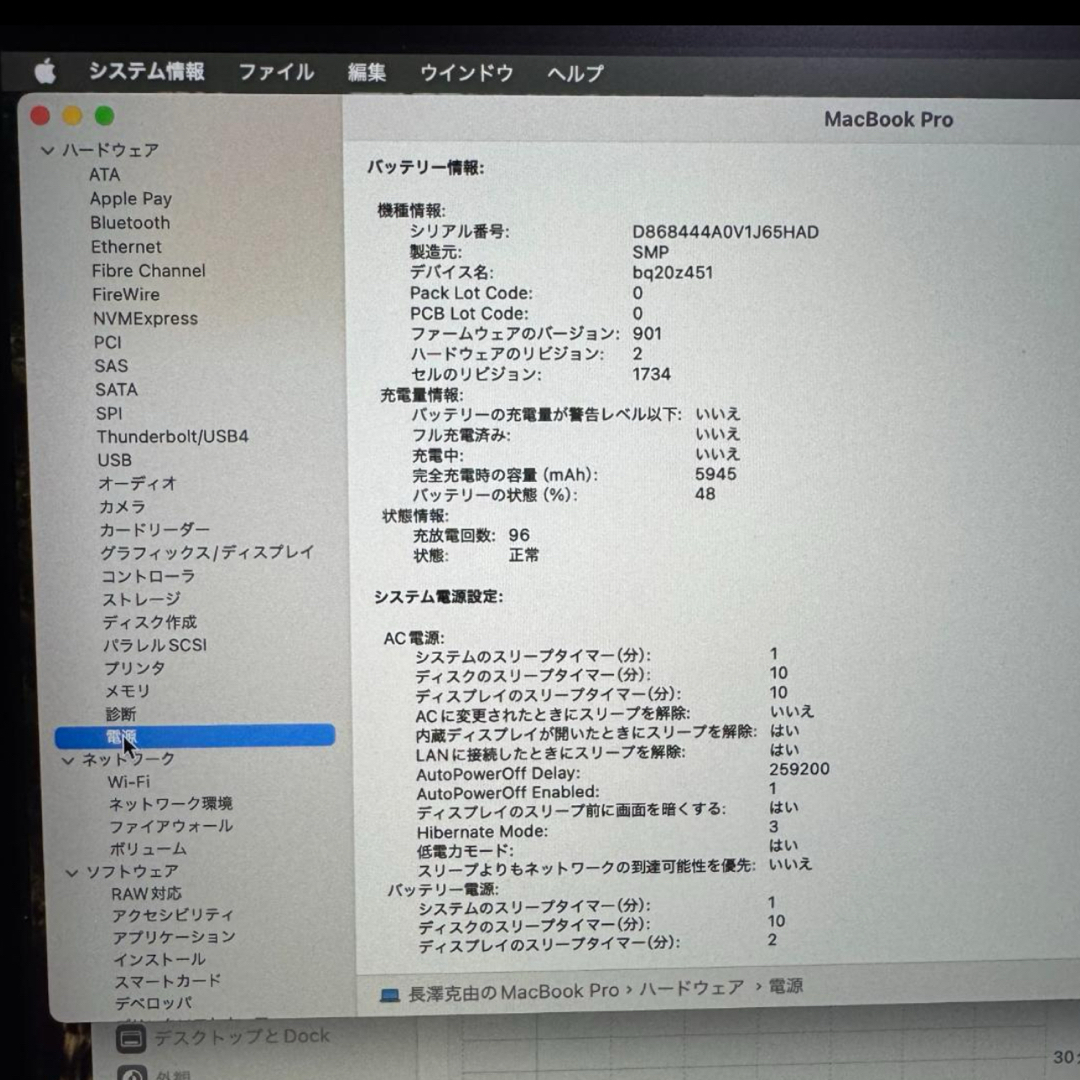Screen dimensions: 1080x1080
Task: Open the 編集 menu
Action: [x=366, y=72]
